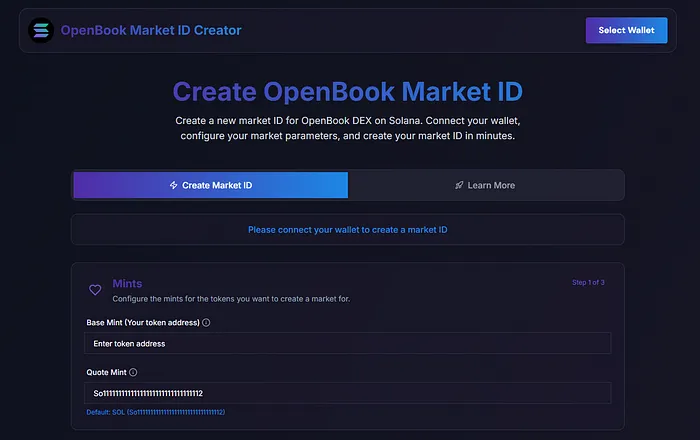Viewport: 700px width, 440px height.
Task: Click the Configure the mints description text
Action: (231, 299)
